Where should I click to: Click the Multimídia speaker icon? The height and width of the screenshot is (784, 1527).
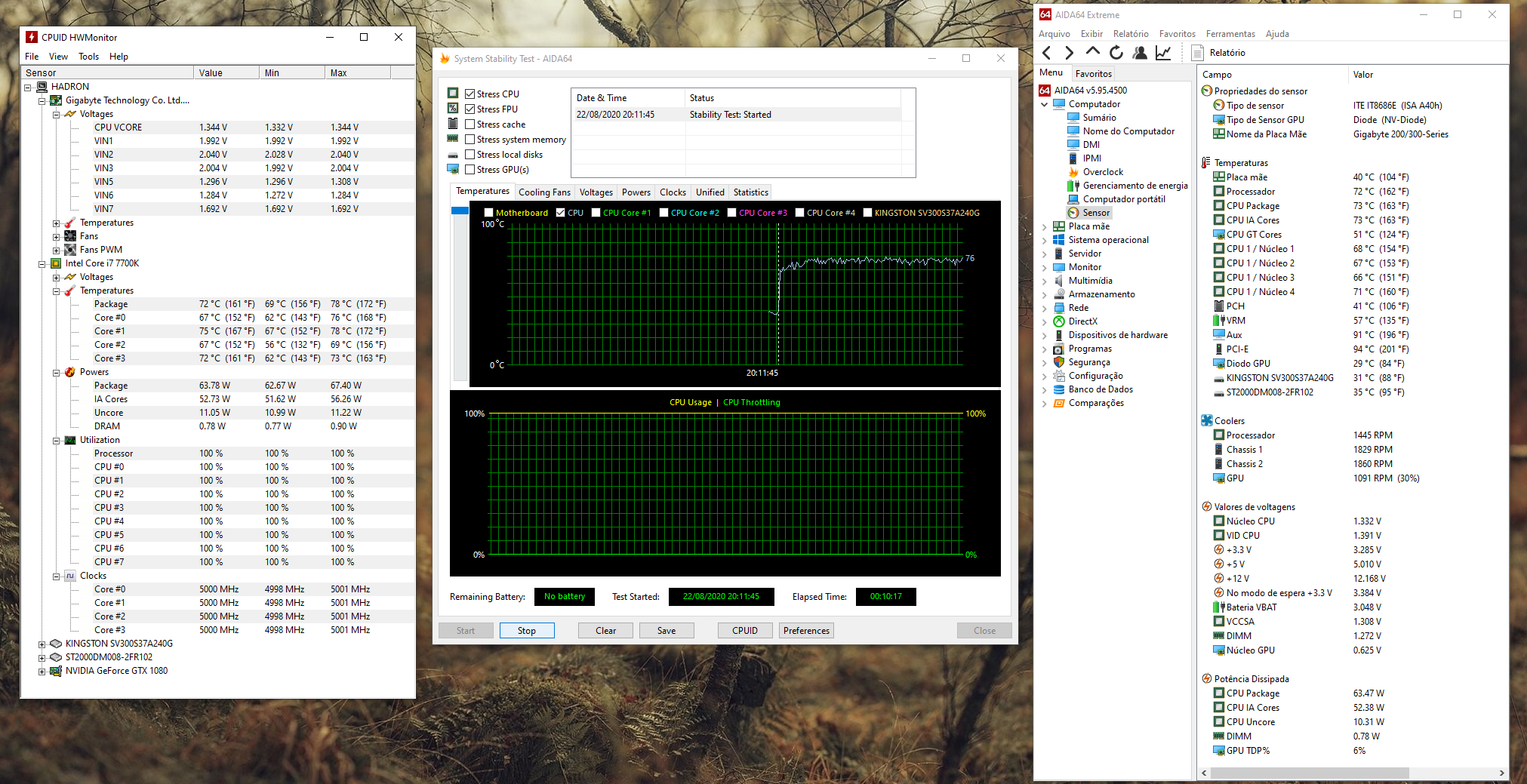pyautogui.click(x=1059, y=281)
